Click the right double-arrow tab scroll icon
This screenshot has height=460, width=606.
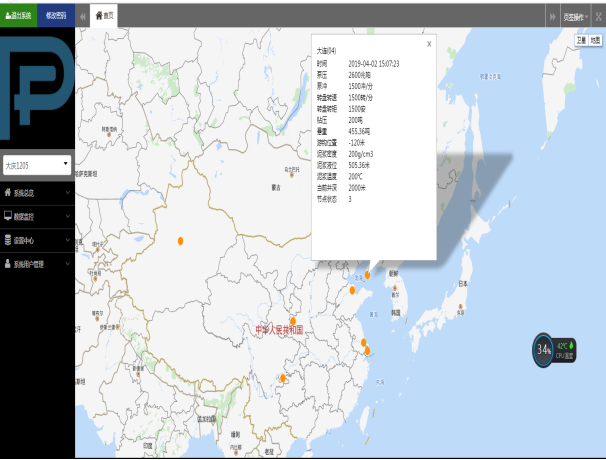553,17
